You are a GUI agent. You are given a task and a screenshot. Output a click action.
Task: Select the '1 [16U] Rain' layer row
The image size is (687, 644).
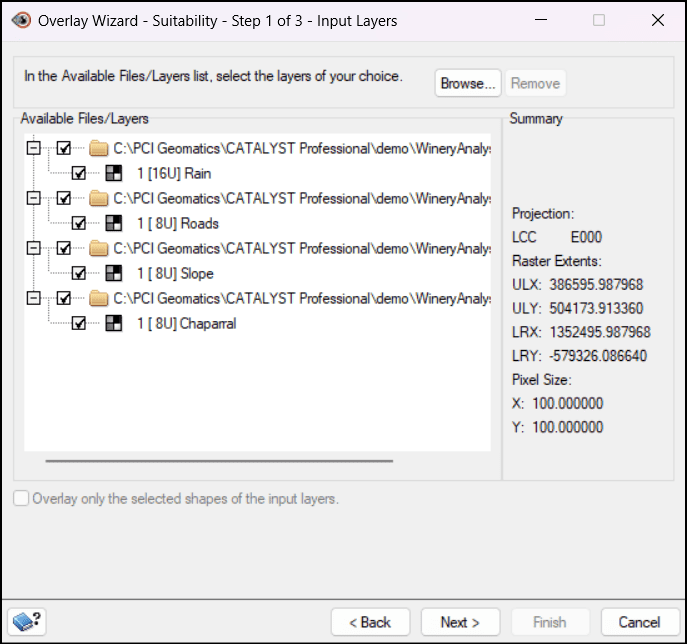[174, 173]
